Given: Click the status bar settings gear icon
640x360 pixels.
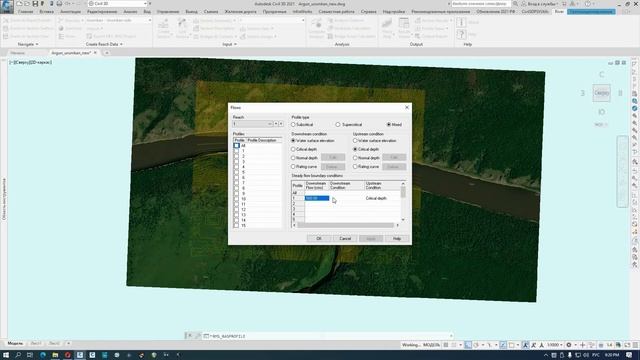Looking at the screenshot, I should (569, 345).
